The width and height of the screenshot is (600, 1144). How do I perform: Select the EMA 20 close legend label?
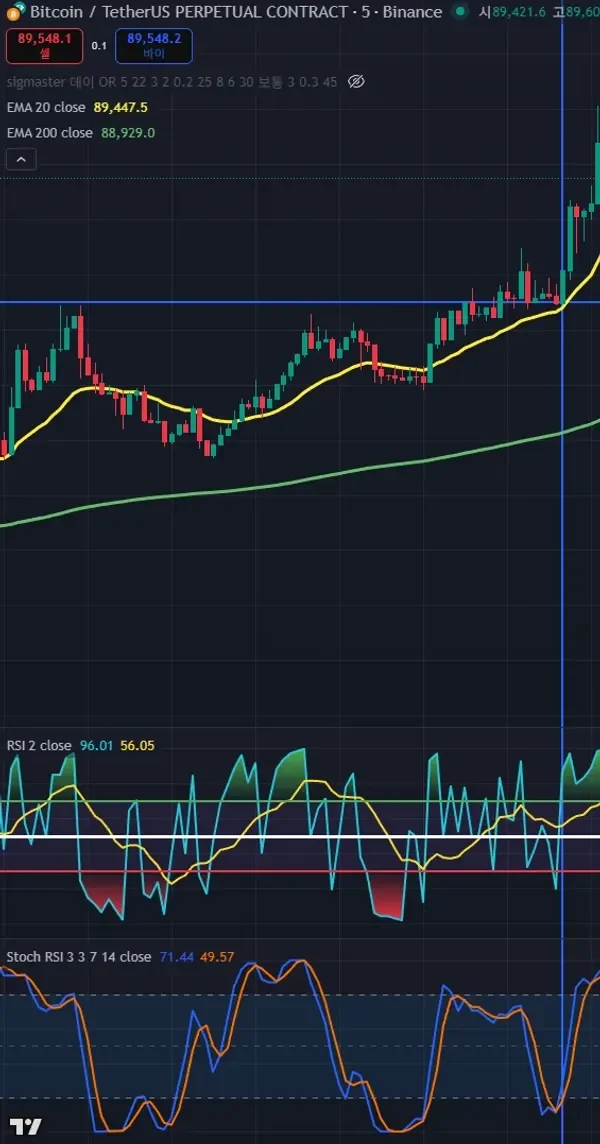coord(46,107)
